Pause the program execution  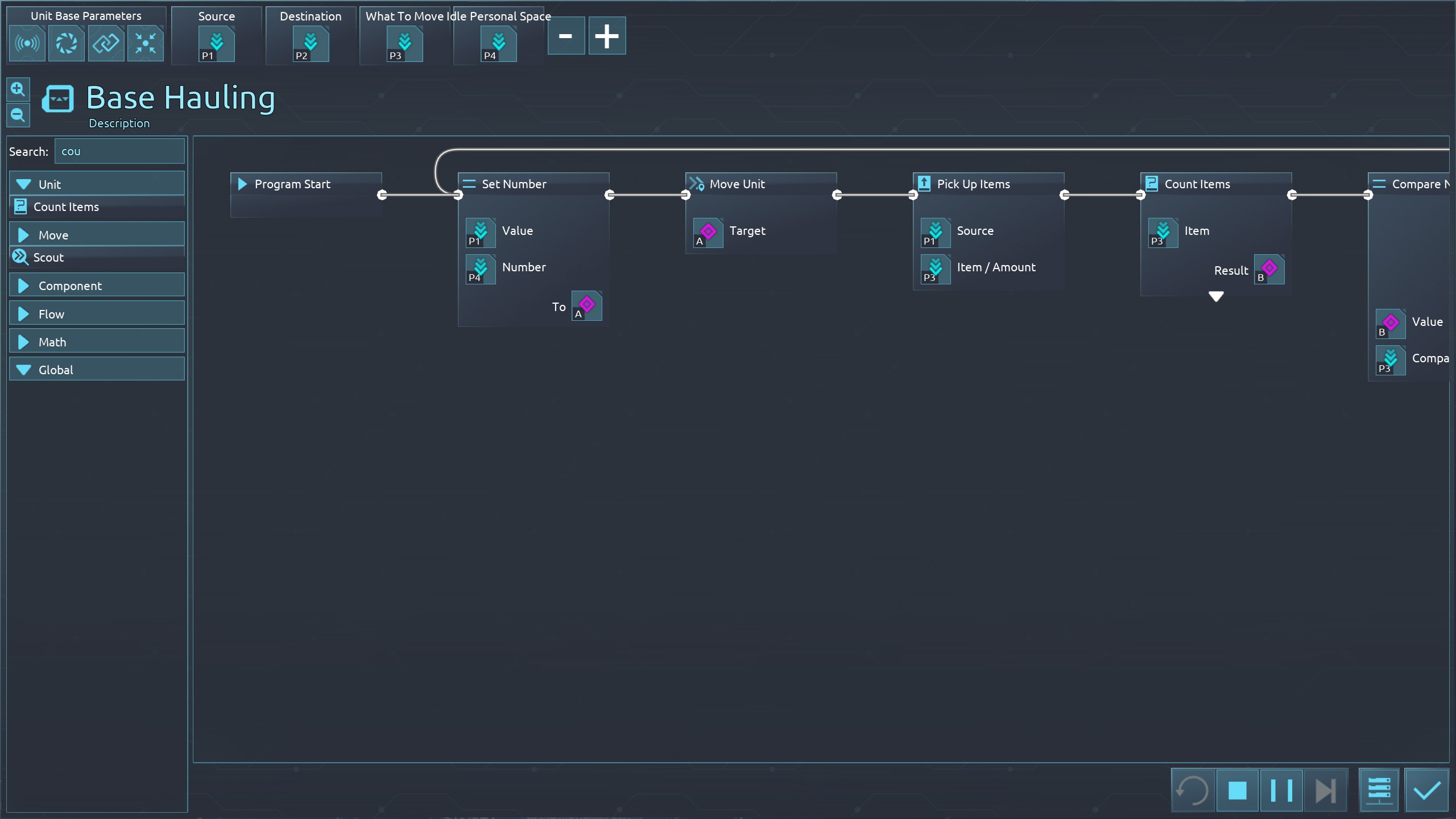1281,790
